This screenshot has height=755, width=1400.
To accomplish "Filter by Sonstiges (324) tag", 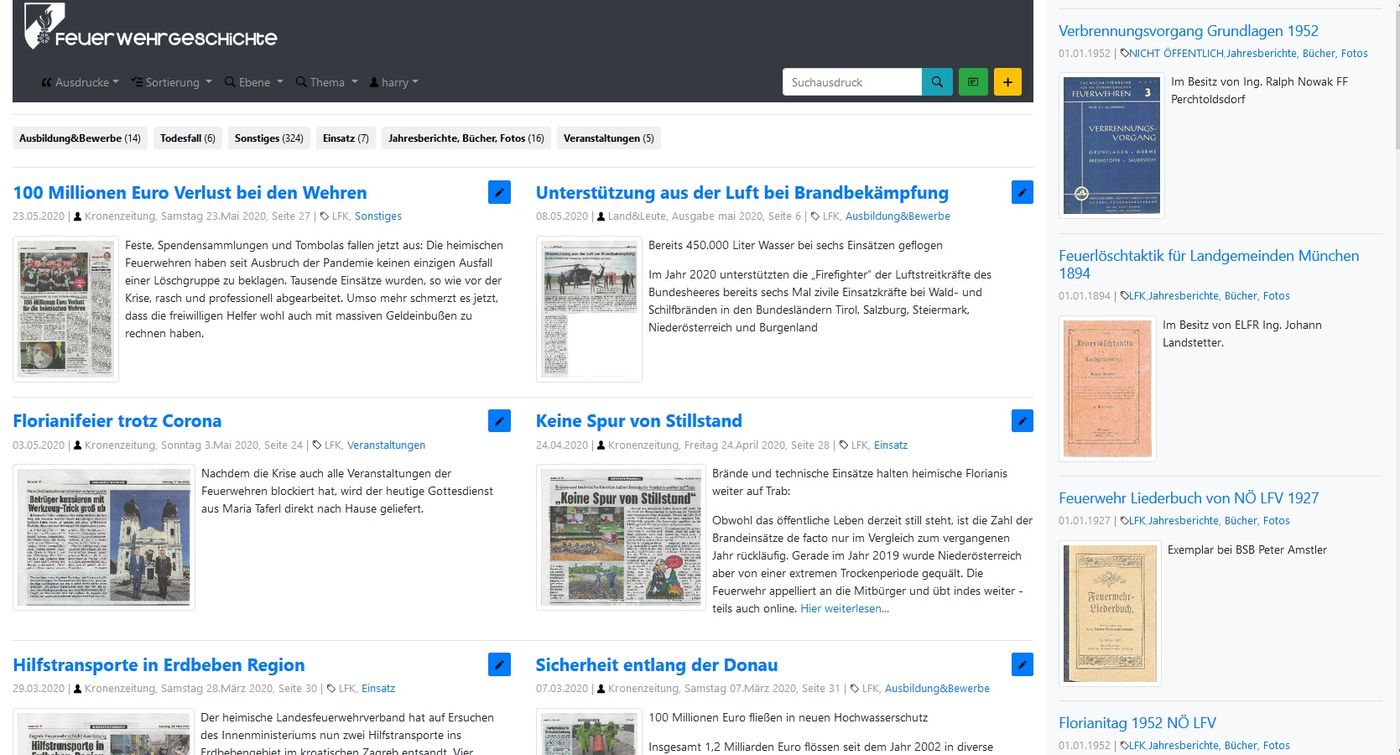I will (269, 138).
